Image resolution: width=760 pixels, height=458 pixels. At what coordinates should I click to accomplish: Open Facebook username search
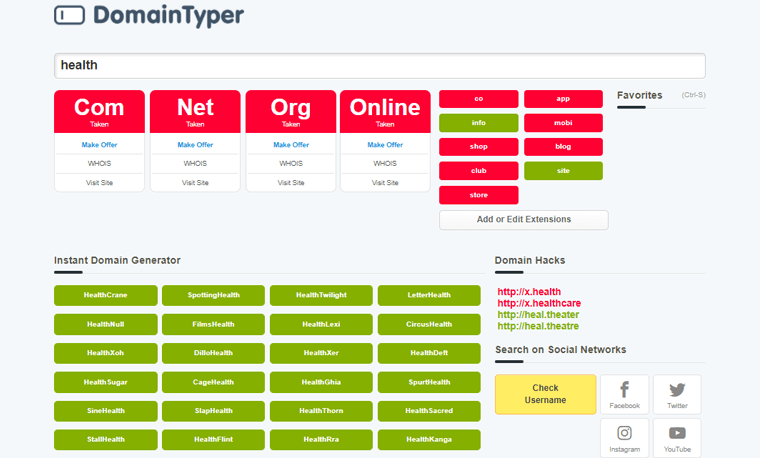624,394
